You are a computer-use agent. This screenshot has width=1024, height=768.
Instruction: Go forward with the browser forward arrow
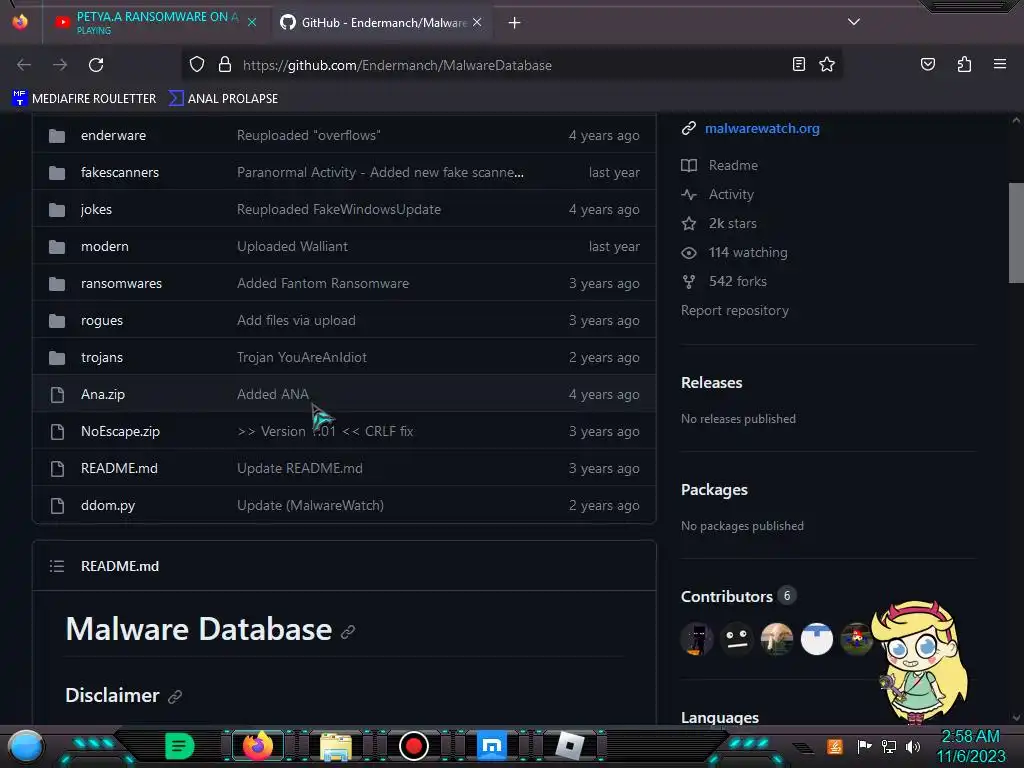point(60,65)
